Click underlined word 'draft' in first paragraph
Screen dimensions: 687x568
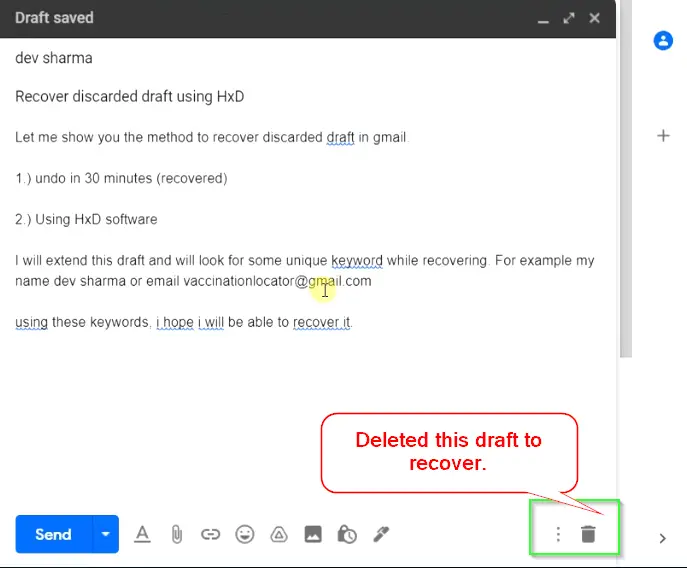click(340, 137)
